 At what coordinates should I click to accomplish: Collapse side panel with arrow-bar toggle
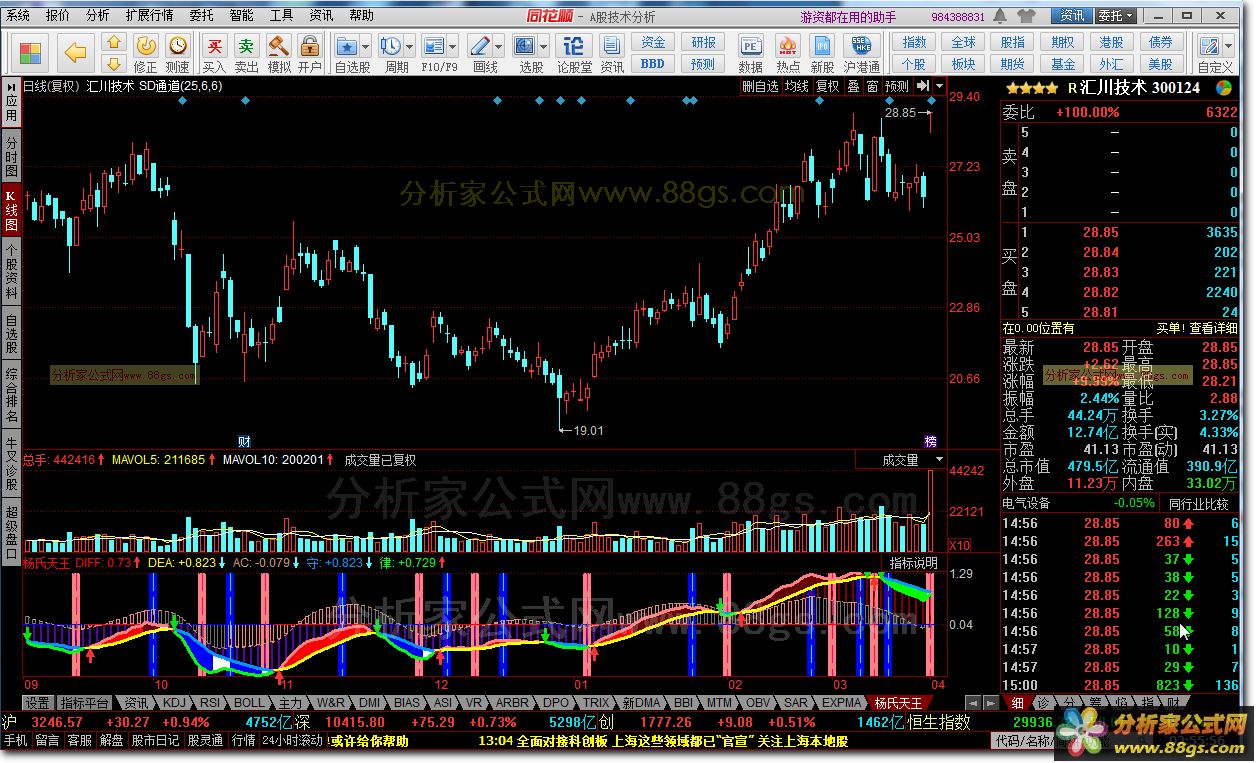pyautogui.click(x=922, y=86)
